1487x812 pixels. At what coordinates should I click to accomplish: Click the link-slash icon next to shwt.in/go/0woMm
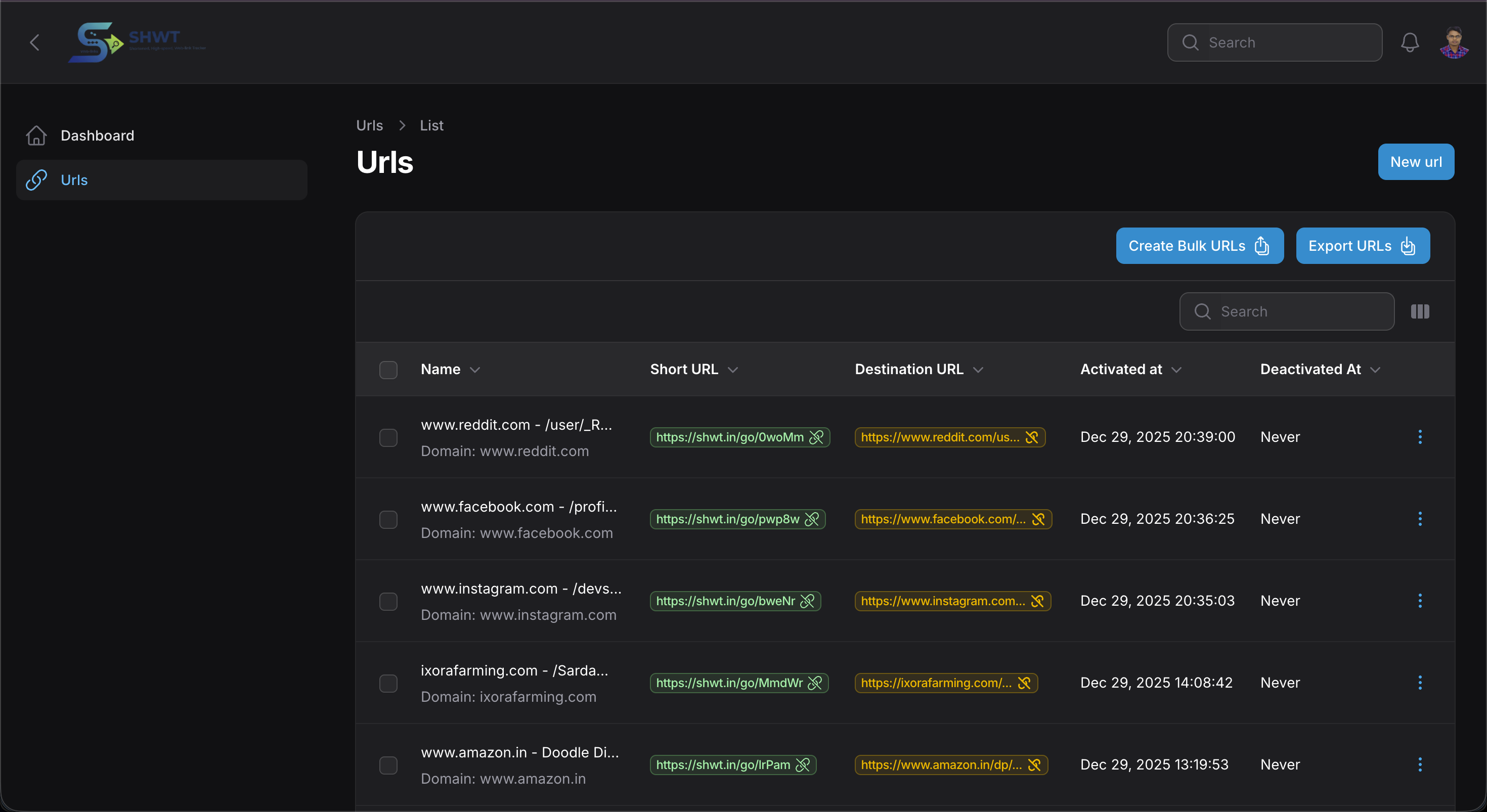tap(816, 437)
